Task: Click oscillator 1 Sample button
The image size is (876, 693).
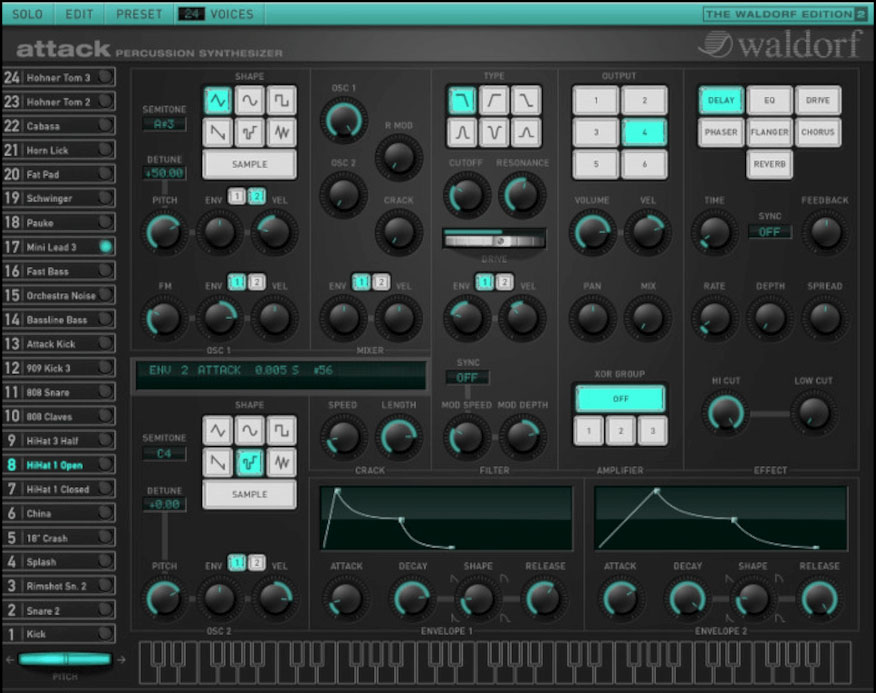Action: pyautogui.click(x=250, y=164)
